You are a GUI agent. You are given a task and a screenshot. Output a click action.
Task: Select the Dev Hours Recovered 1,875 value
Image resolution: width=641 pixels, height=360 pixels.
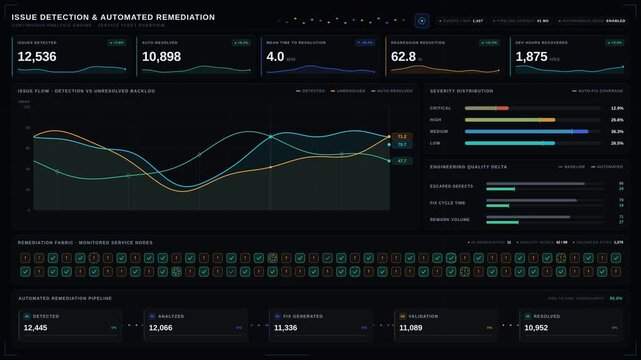[531, 57]
